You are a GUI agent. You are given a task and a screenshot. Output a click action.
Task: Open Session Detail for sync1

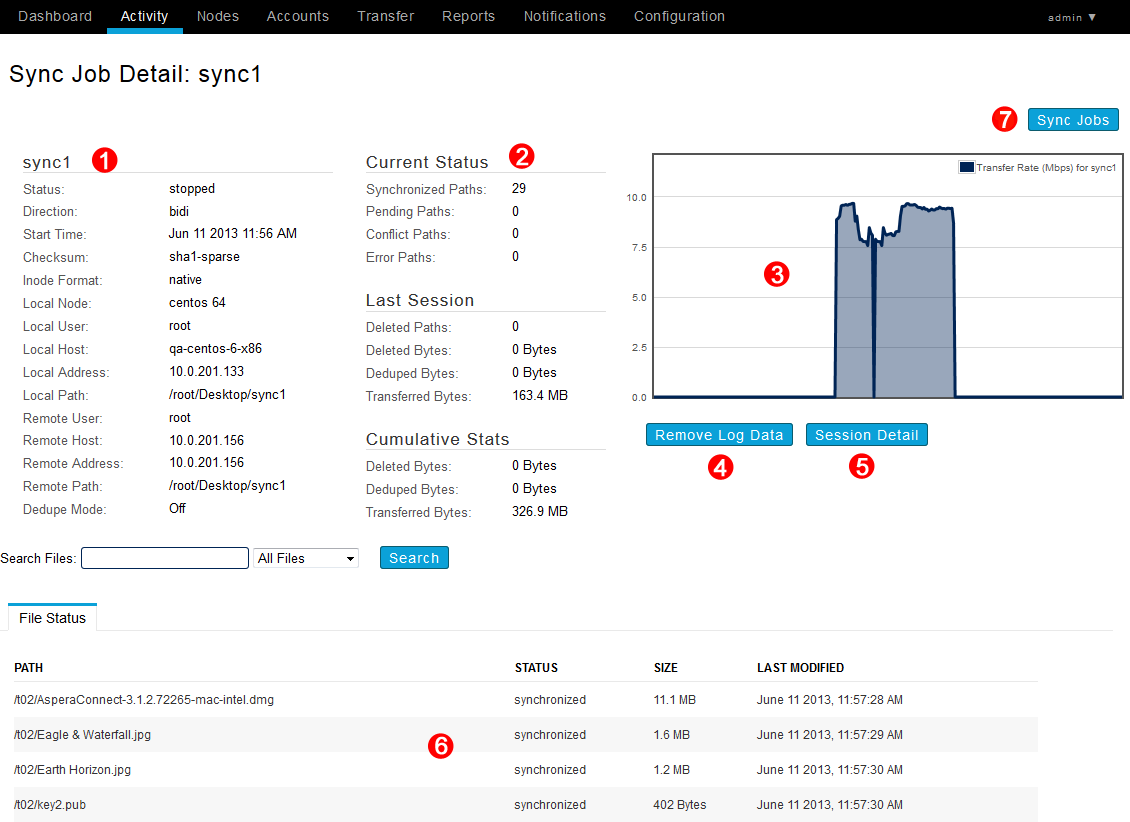tap(866, 434)
